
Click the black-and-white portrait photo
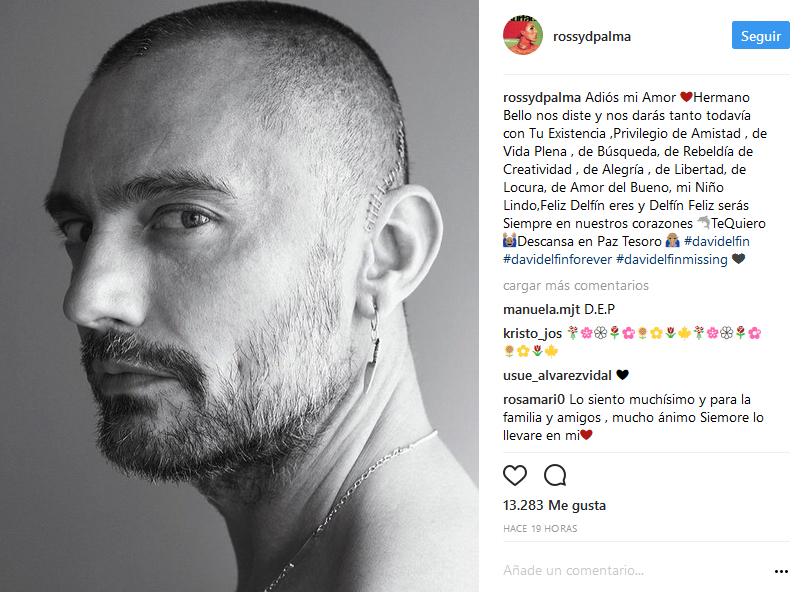(239, 296)
